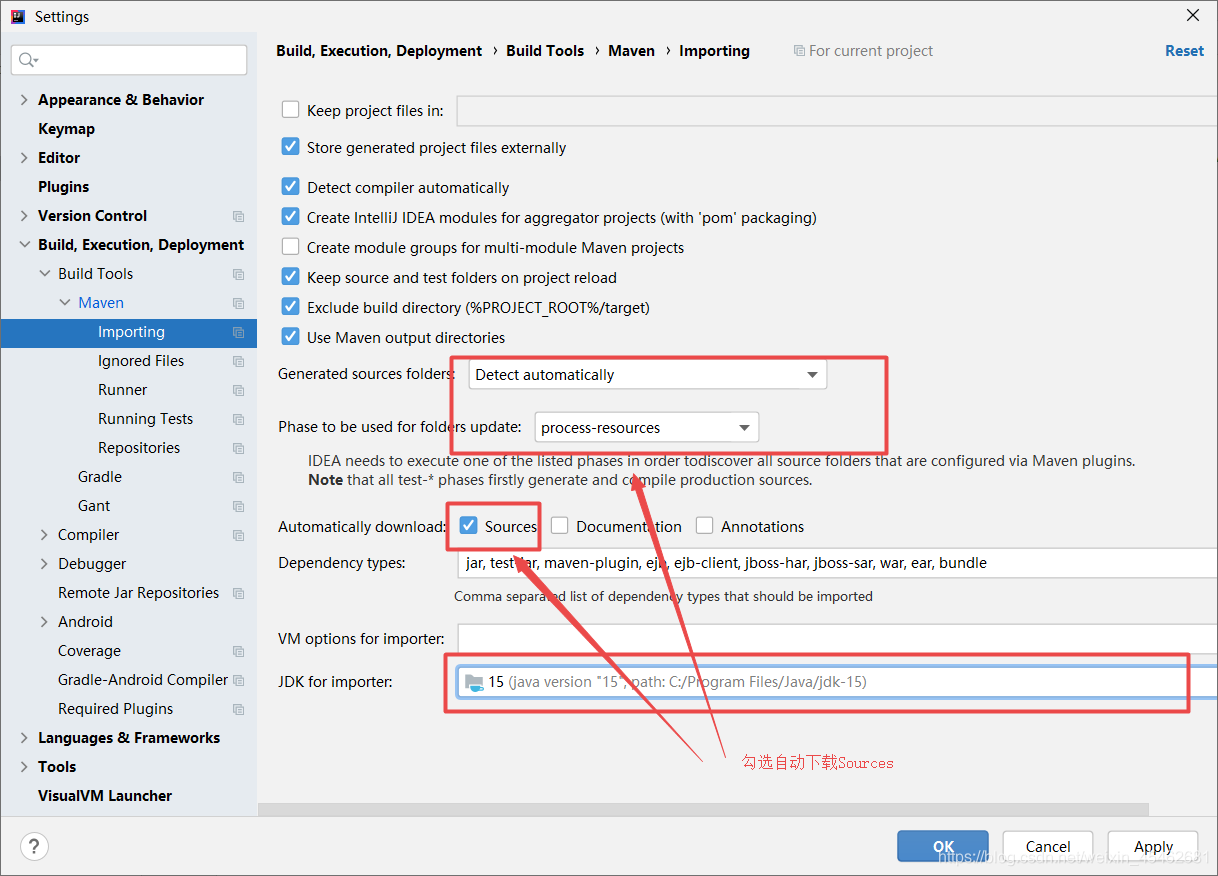The height and width of the screenshot is (876, 1218).
Task: Toggle Detect compiler automatically
Action: pos(290,187)
